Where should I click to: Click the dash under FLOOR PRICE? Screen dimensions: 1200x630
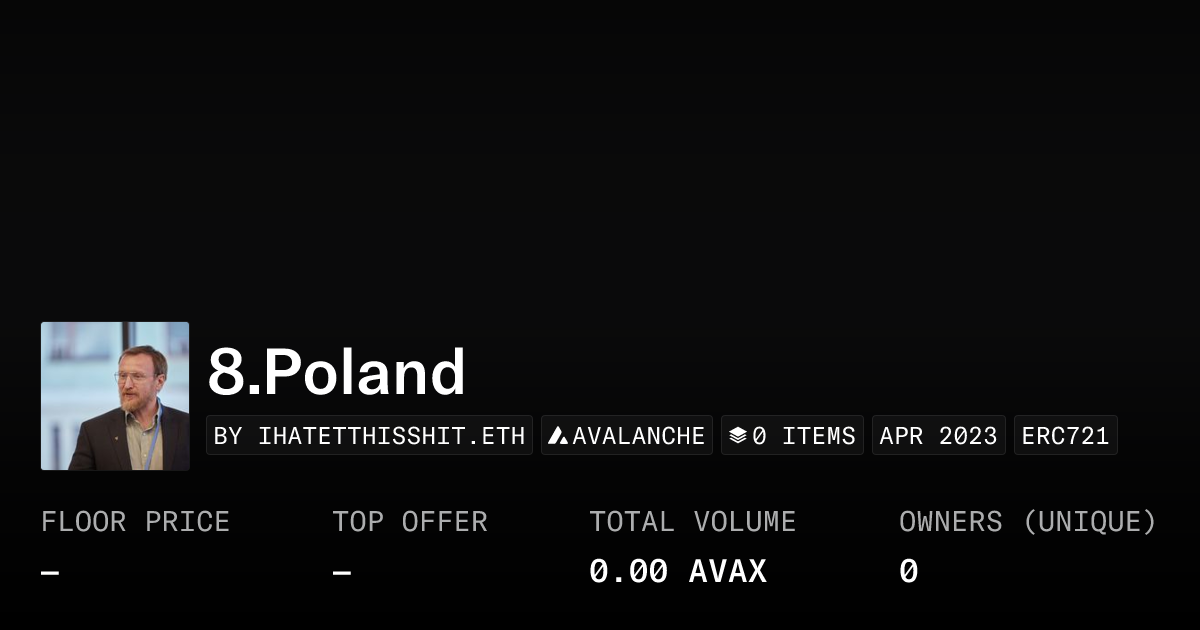pos(49,570)
